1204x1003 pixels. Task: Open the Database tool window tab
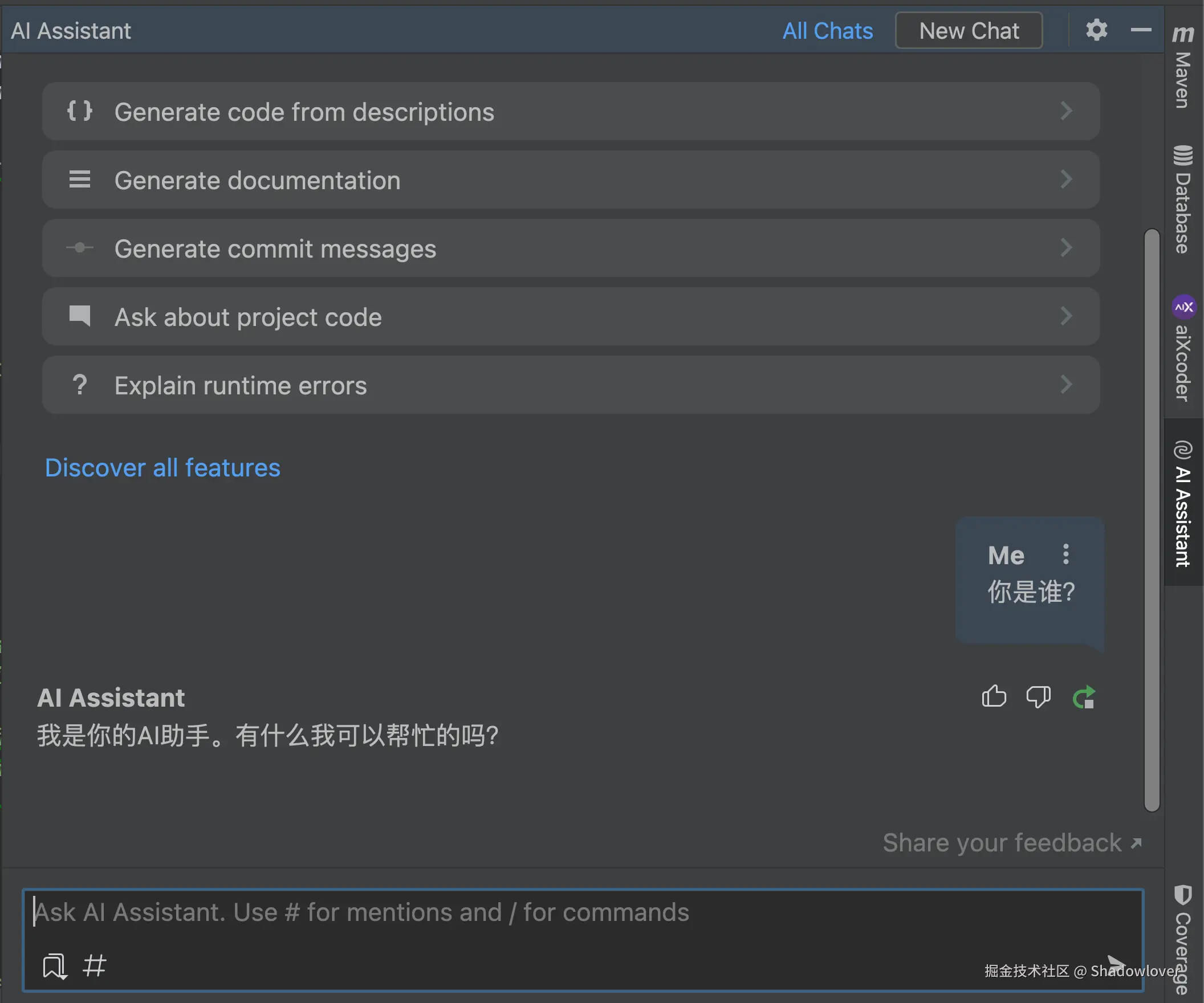coord(1183,201)
